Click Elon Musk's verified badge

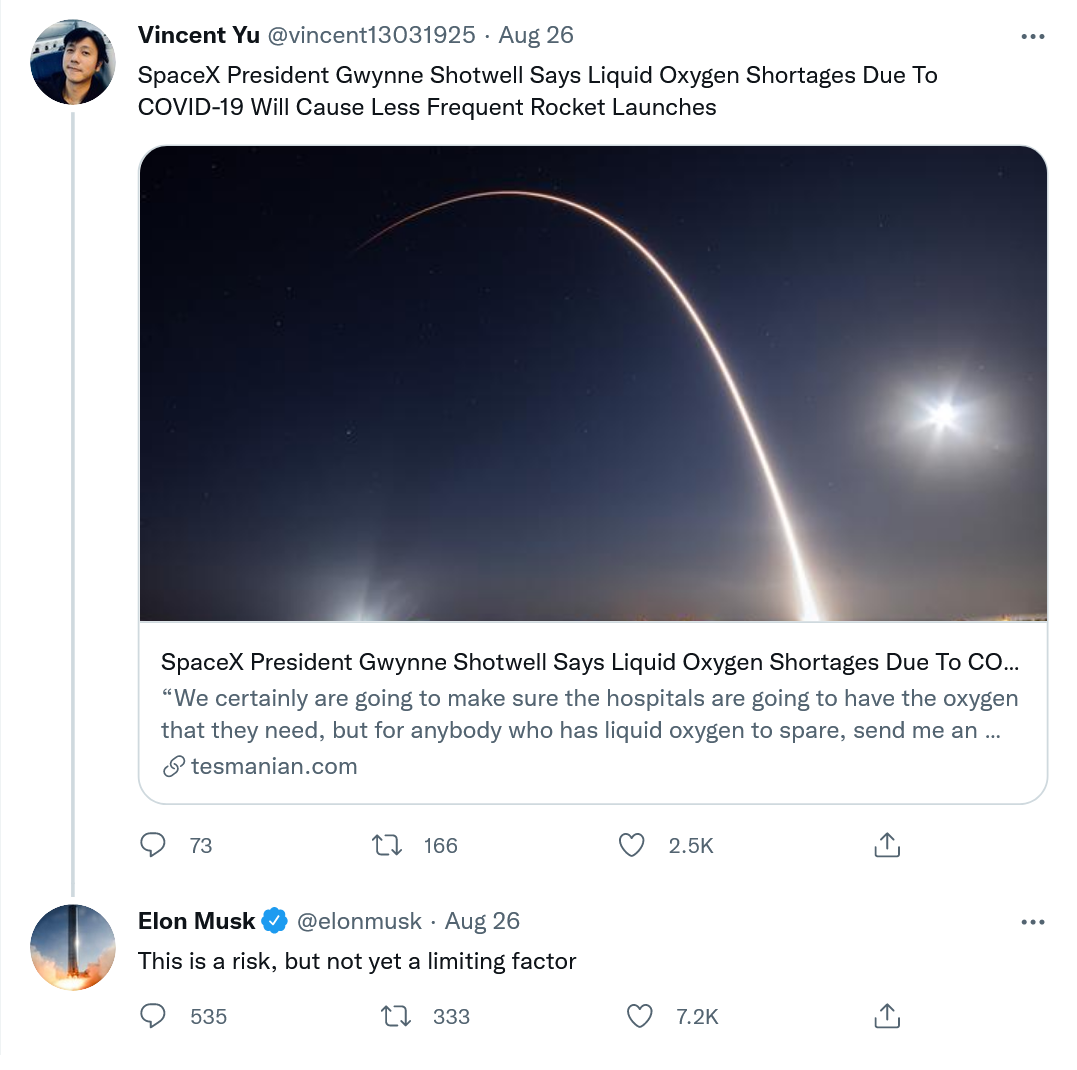(275, 921)
